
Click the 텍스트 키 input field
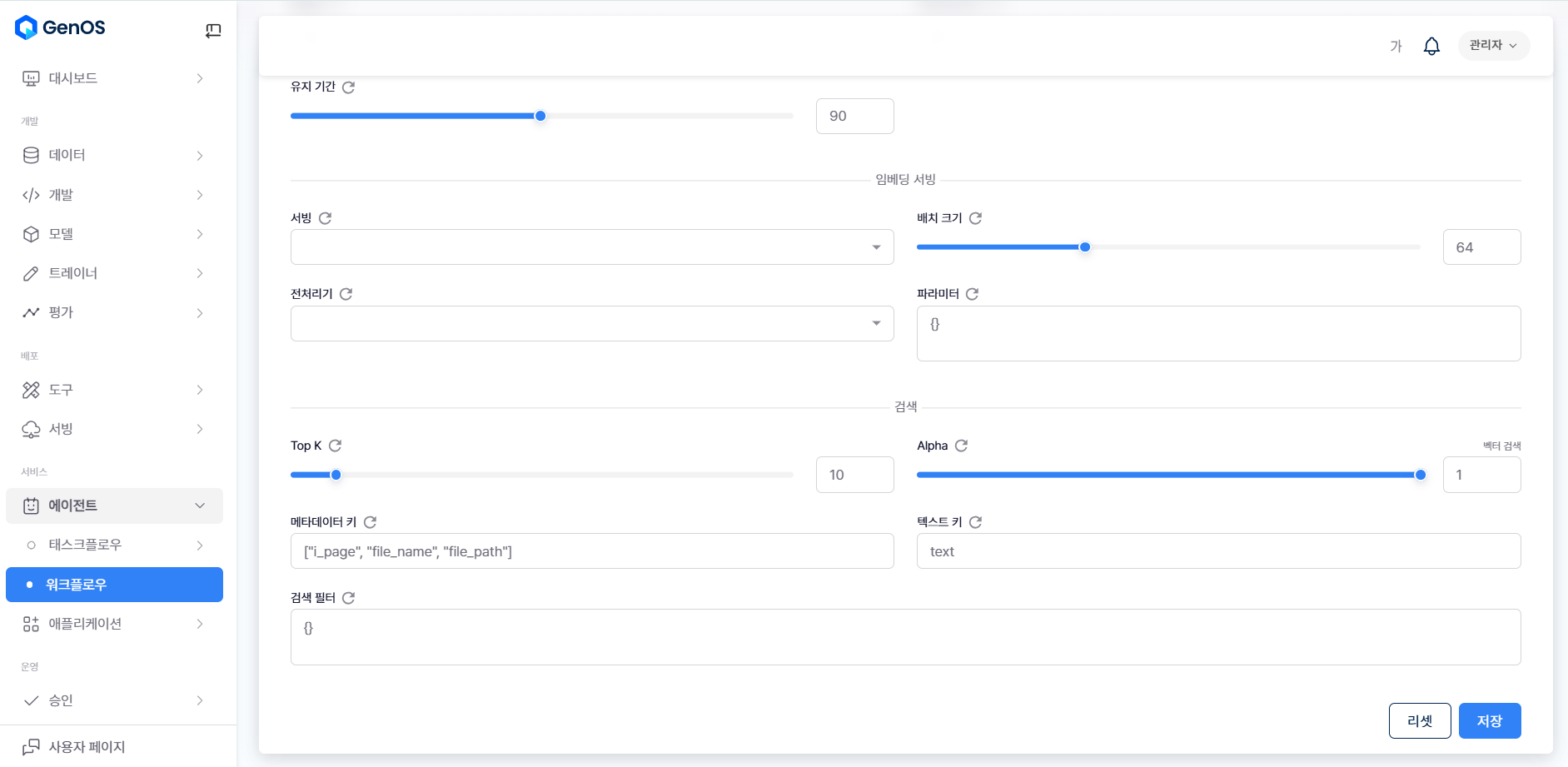point(1217,551)
